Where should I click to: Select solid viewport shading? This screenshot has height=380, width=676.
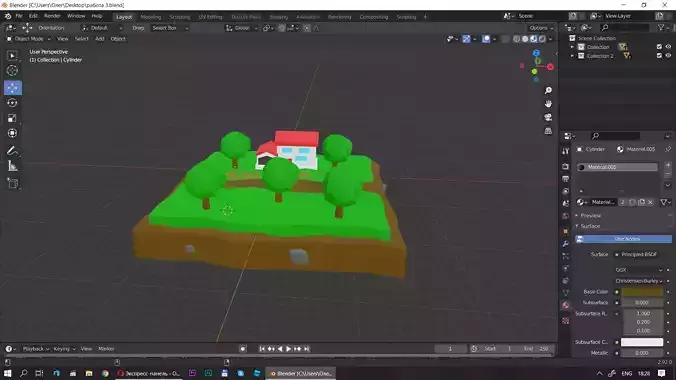tap(525, 39)
